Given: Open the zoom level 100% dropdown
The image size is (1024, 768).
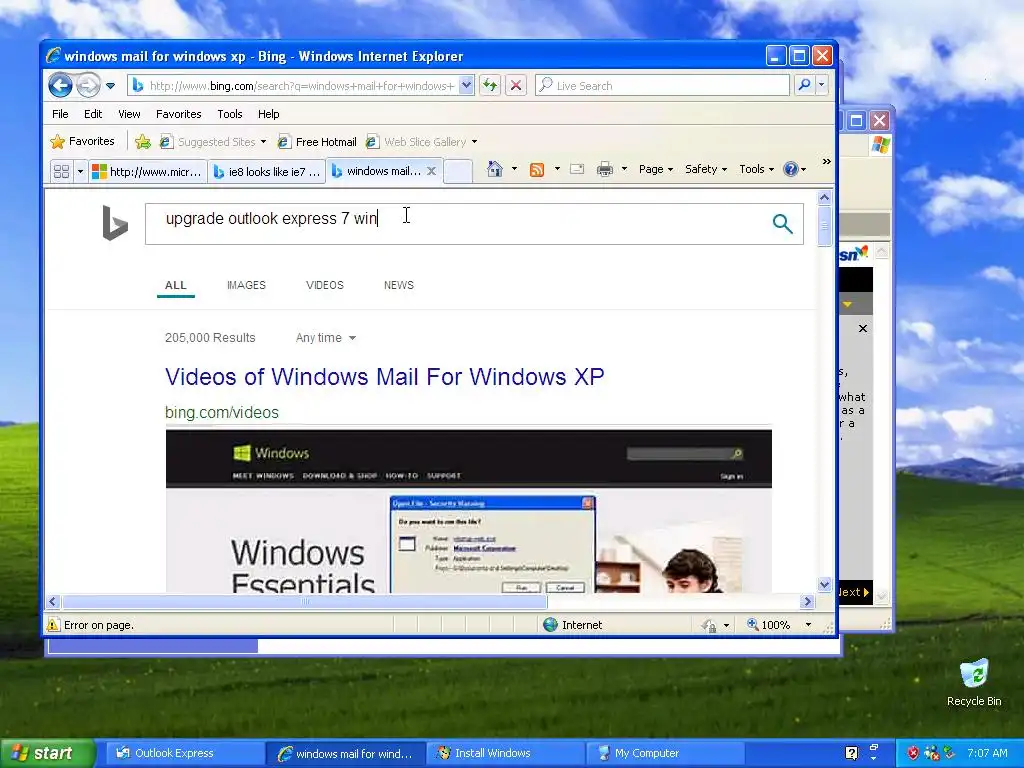Looking at the screenshot, I should pos(808,625).
